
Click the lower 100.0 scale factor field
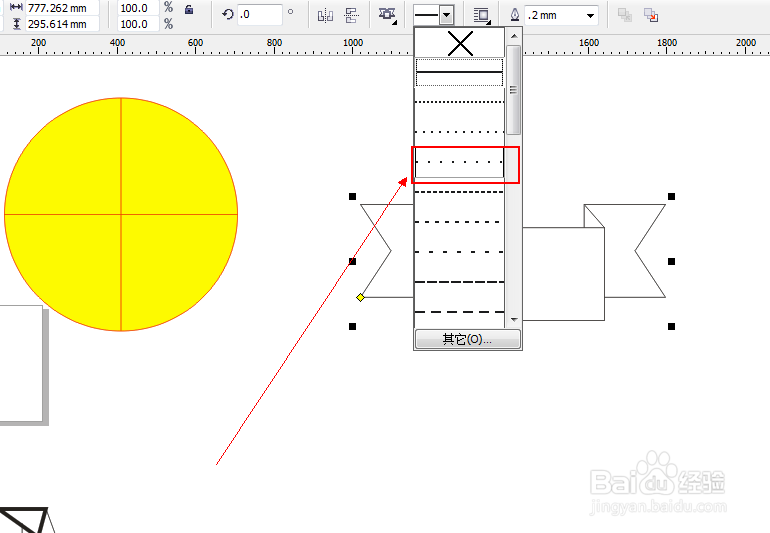click(x=138, y=24)
